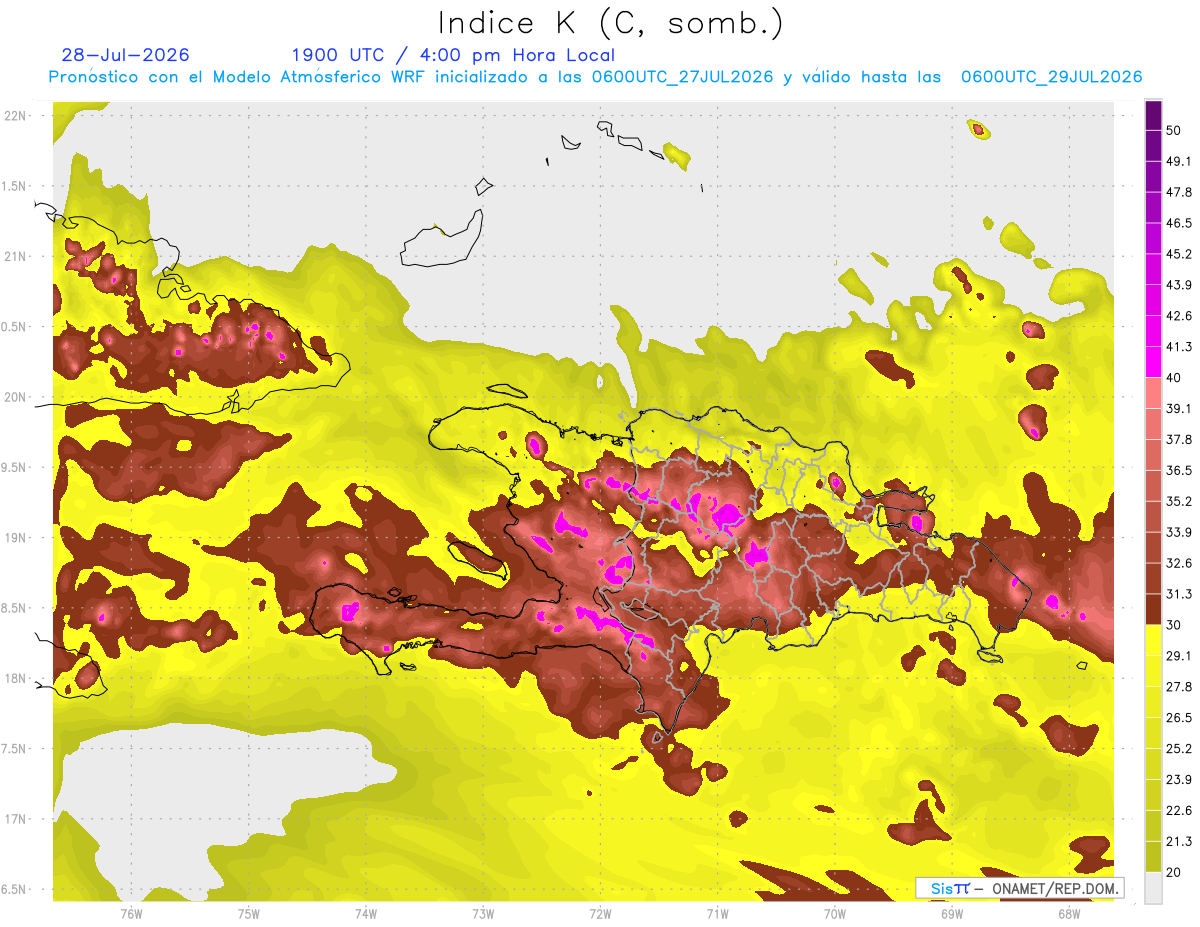The height and width of the screenshot is (927, 1200).
Task: Click the colorbar value '35.2'
Action: pos(1179,502)
